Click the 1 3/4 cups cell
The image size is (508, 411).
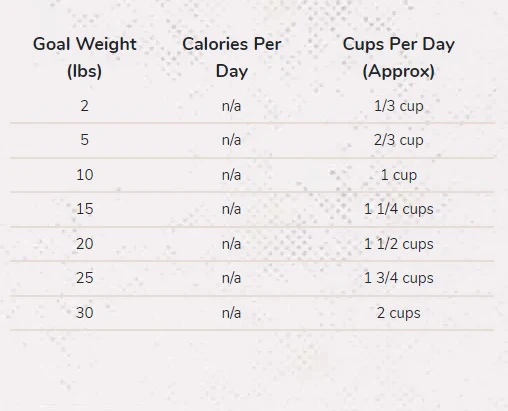tap(399, 278)
